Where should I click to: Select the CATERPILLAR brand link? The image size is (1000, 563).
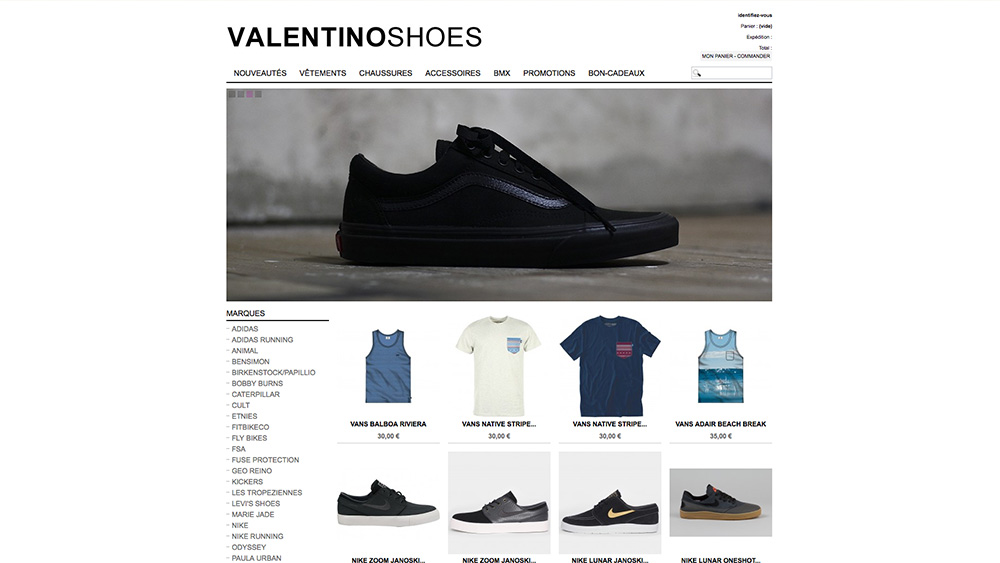pyautogui.click(x=256, y=394)
